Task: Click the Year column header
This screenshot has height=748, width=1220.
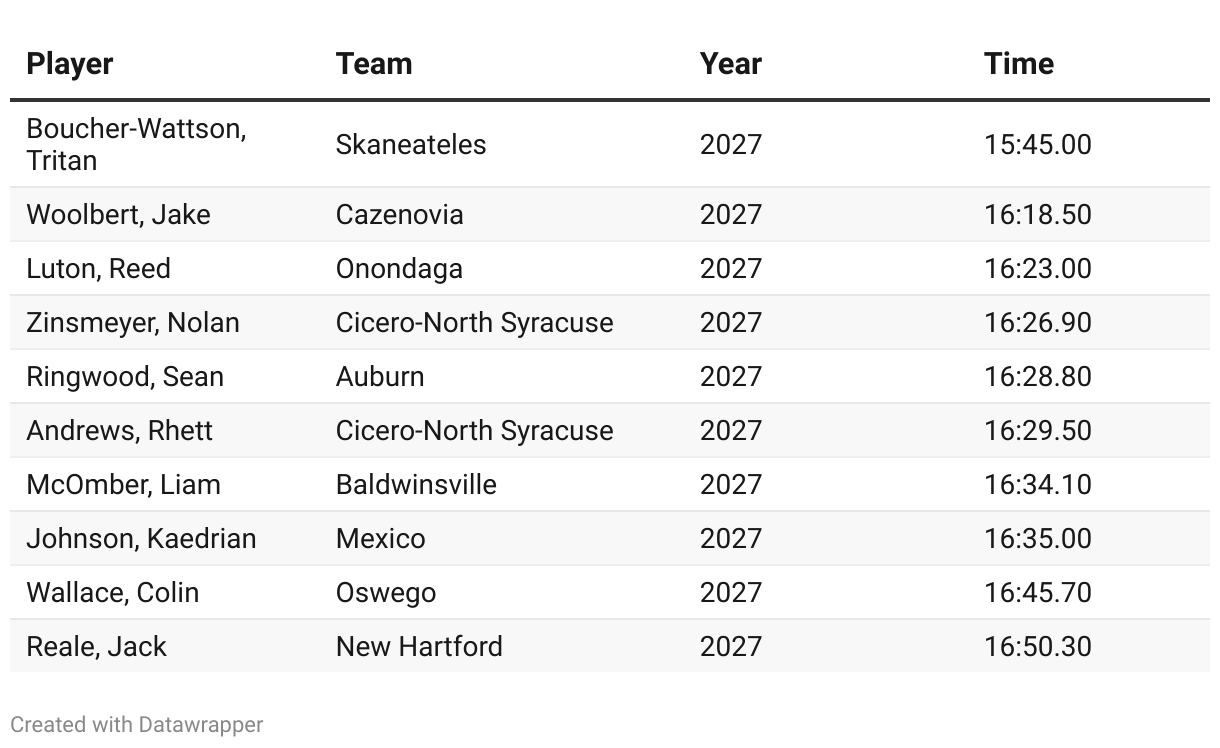Action: (730, 64)
